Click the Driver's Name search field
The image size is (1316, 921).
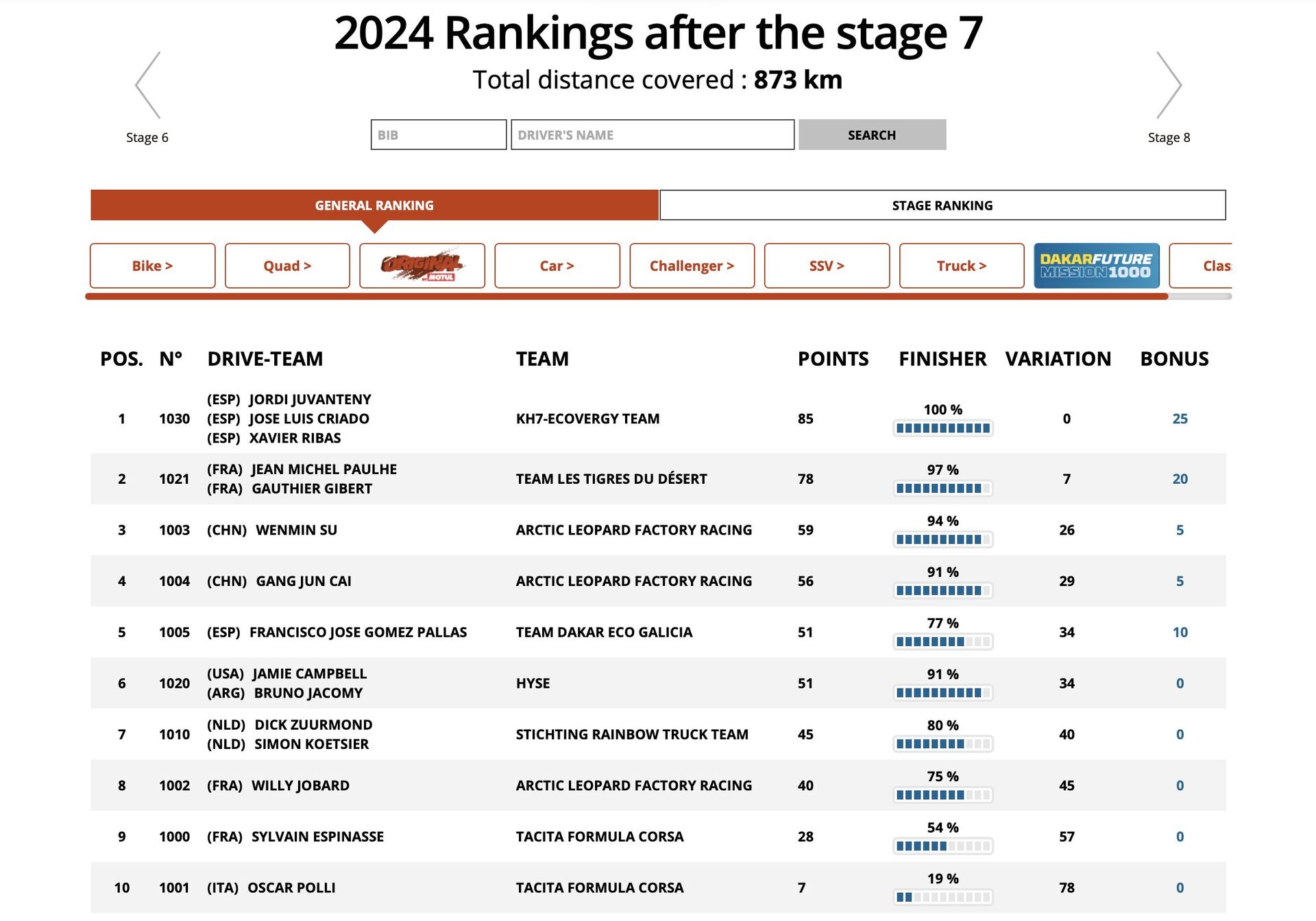(651, 134)
